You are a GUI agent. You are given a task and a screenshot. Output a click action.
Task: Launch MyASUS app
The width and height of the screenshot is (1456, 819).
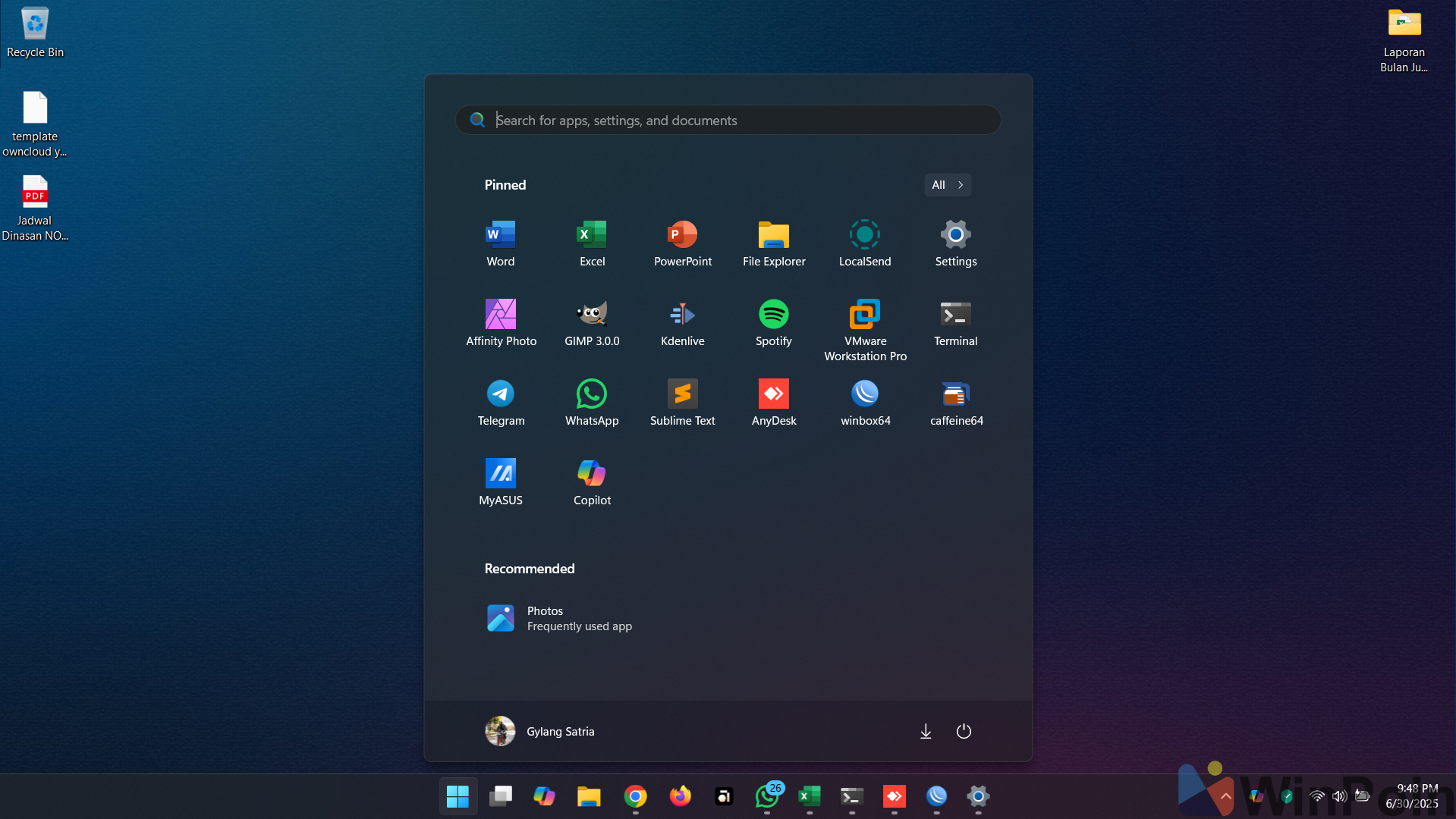[501, 483]
